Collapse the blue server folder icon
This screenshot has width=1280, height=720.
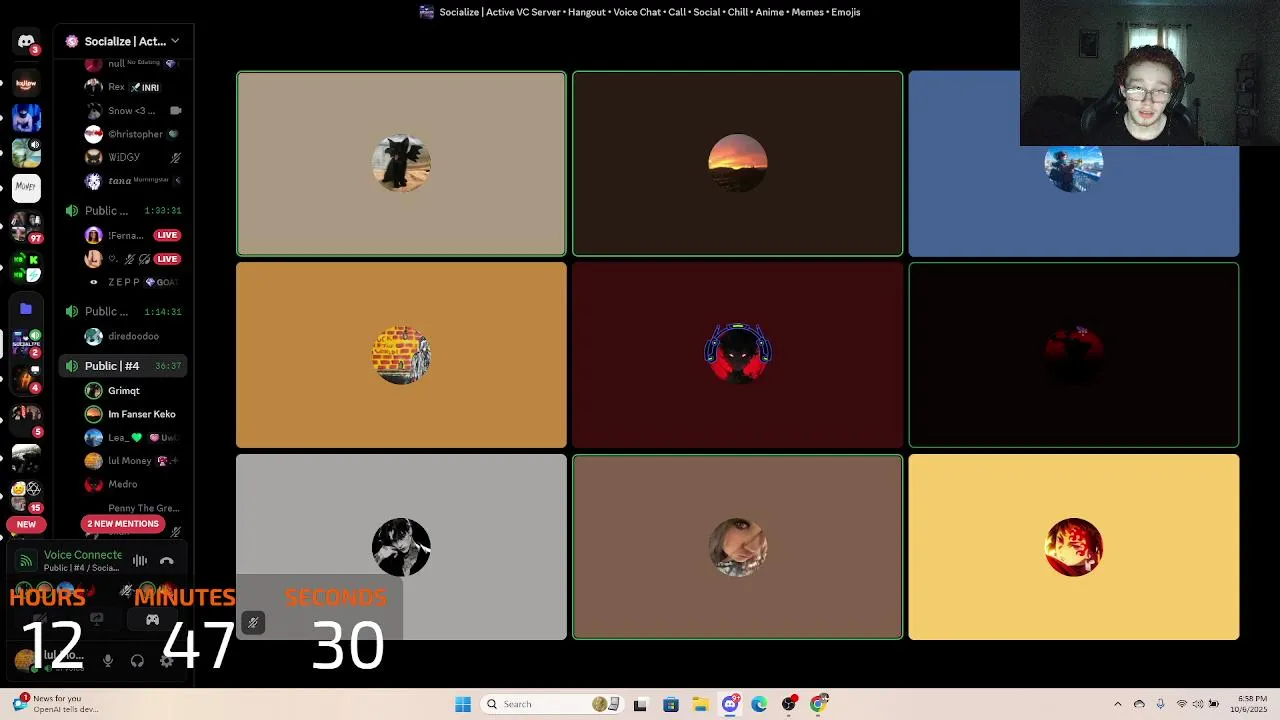26,309
